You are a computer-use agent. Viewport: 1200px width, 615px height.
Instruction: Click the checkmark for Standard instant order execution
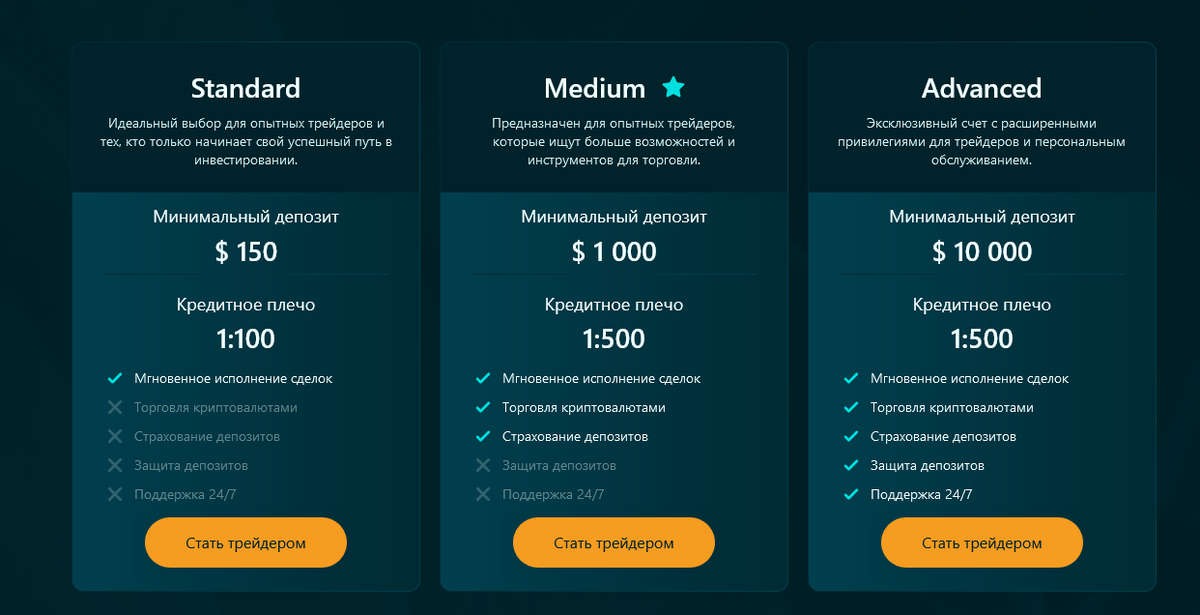[x=113, y=378]
